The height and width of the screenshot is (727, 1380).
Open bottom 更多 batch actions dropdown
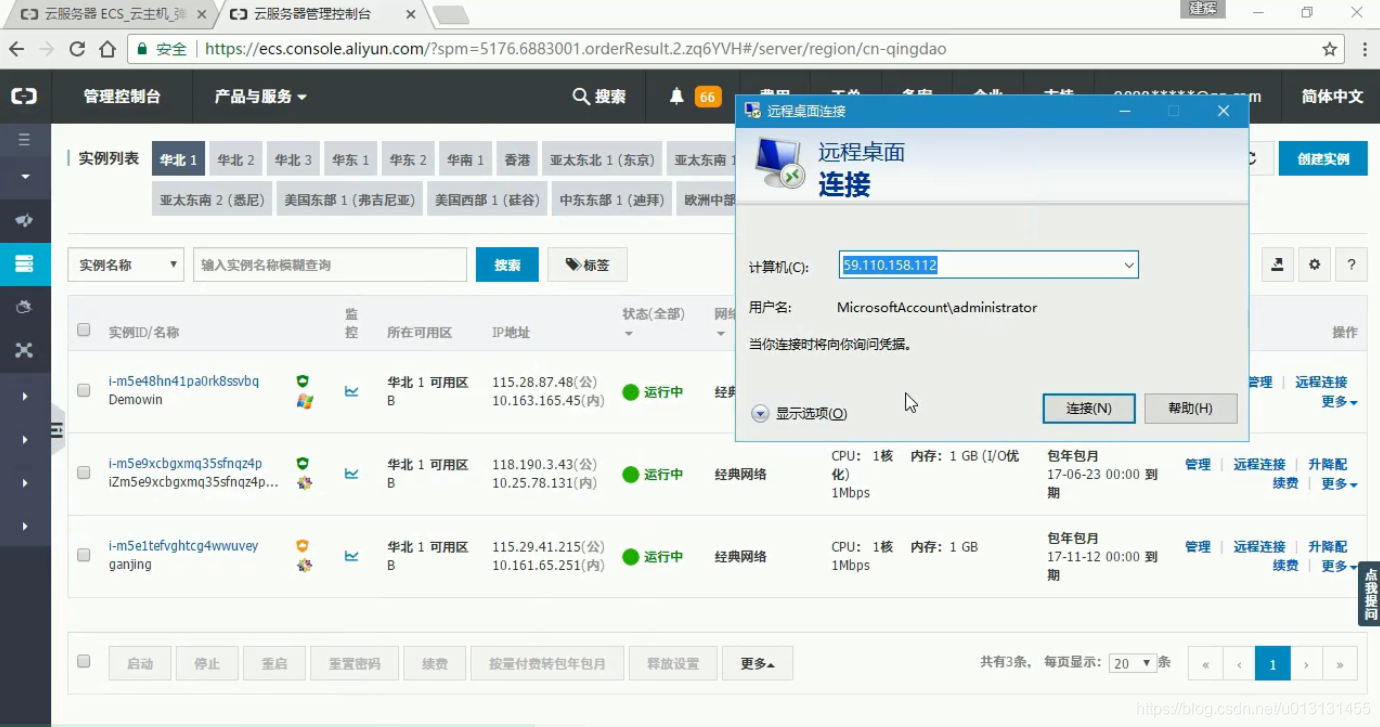point(757,664)
